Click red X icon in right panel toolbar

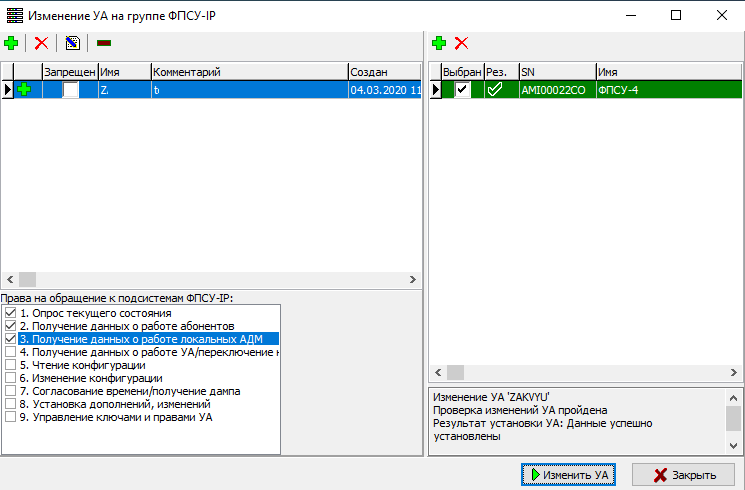tap(461, 43)
